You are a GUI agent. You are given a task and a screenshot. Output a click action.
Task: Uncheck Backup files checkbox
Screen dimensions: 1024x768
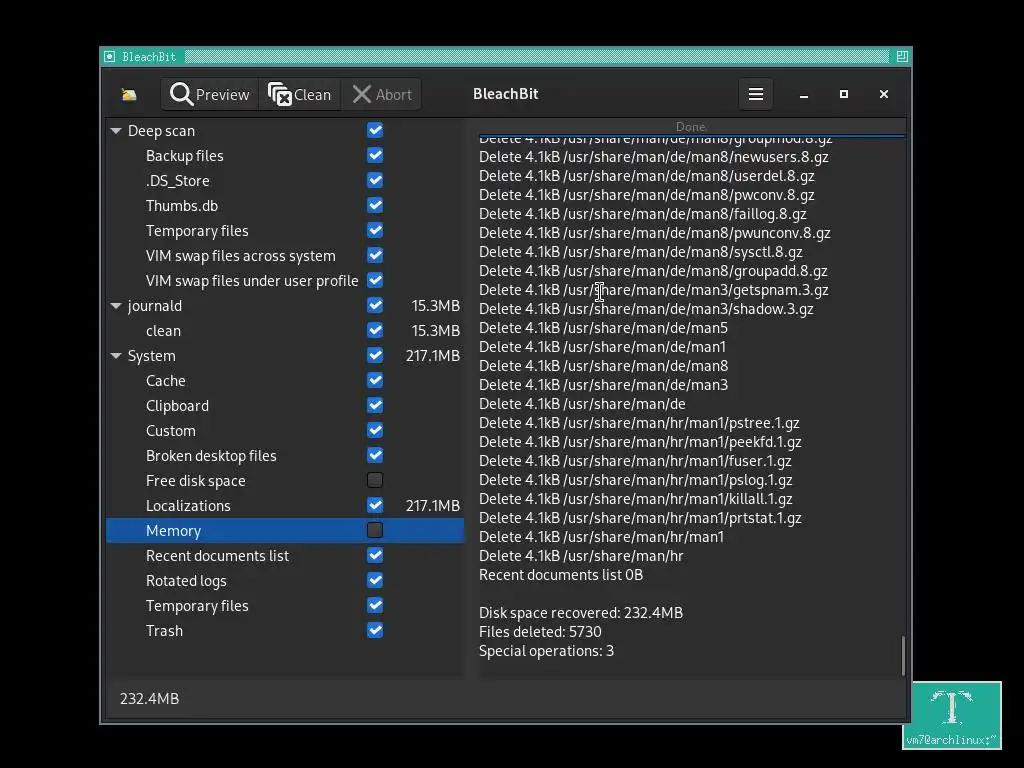point(375,155)
